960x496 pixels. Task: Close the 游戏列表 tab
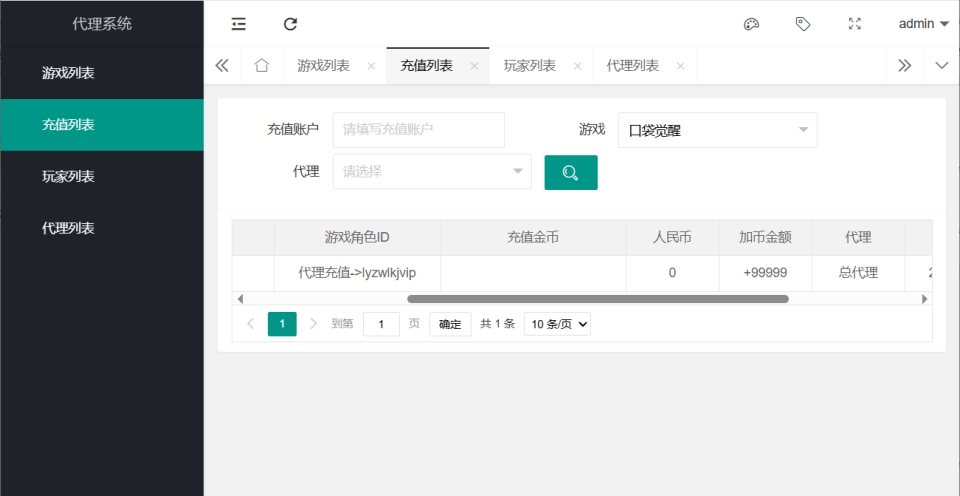(x=371, y=66)
